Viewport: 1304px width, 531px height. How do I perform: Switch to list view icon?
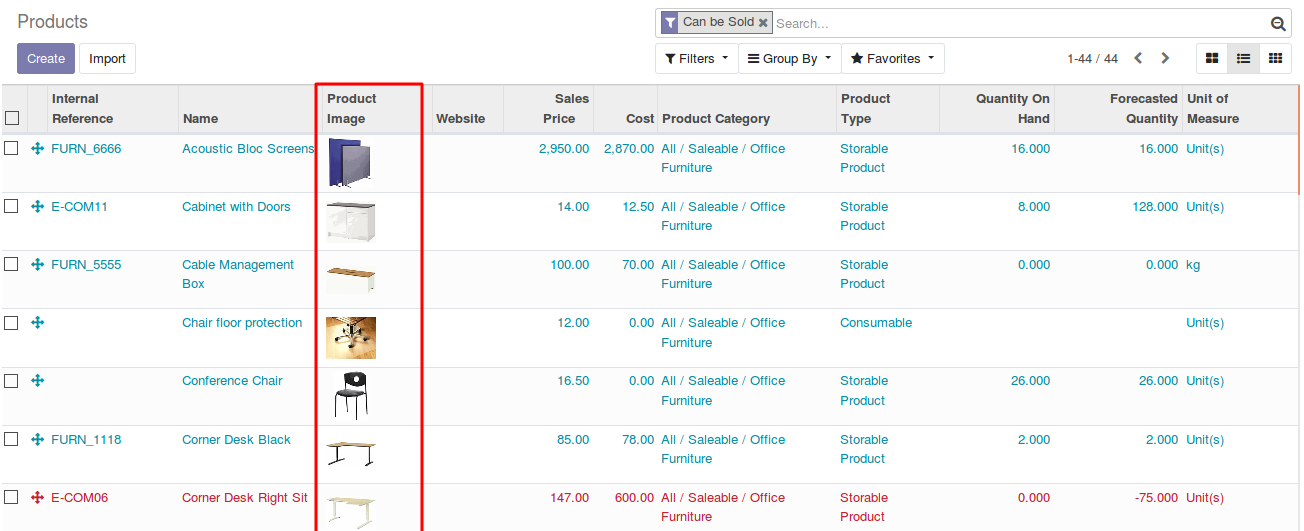(1243, 59)
